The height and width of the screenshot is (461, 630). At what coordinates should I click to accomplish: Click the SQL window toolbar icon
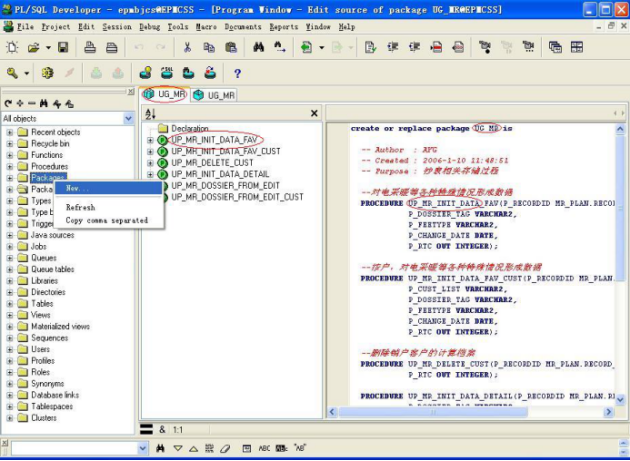click(167, 73)
